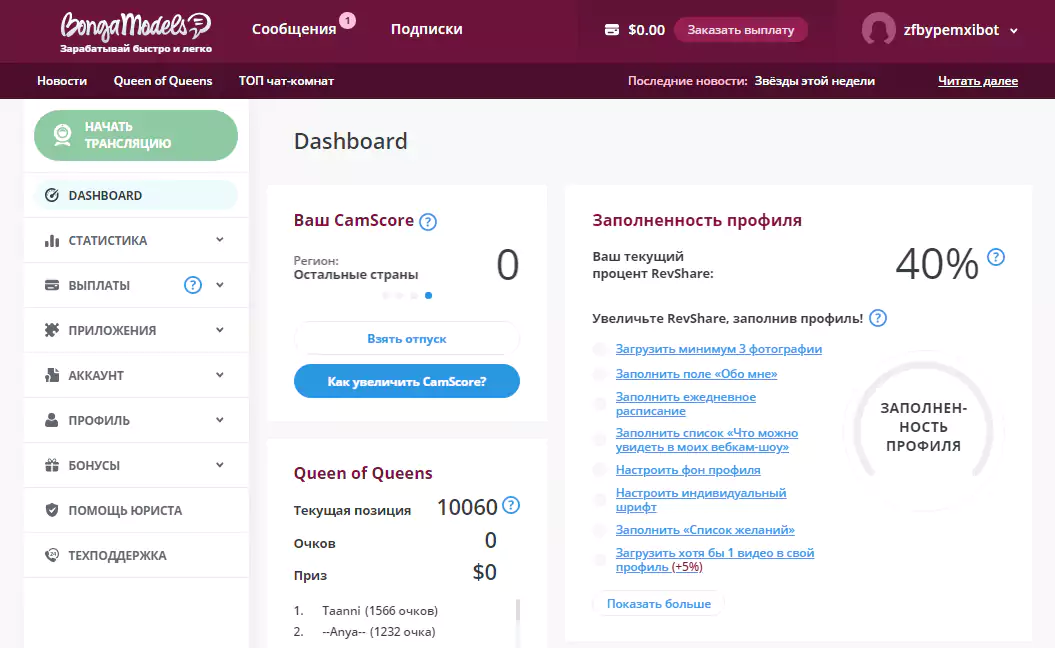
Task: Click Показать больше button
Action: [659, 604]
